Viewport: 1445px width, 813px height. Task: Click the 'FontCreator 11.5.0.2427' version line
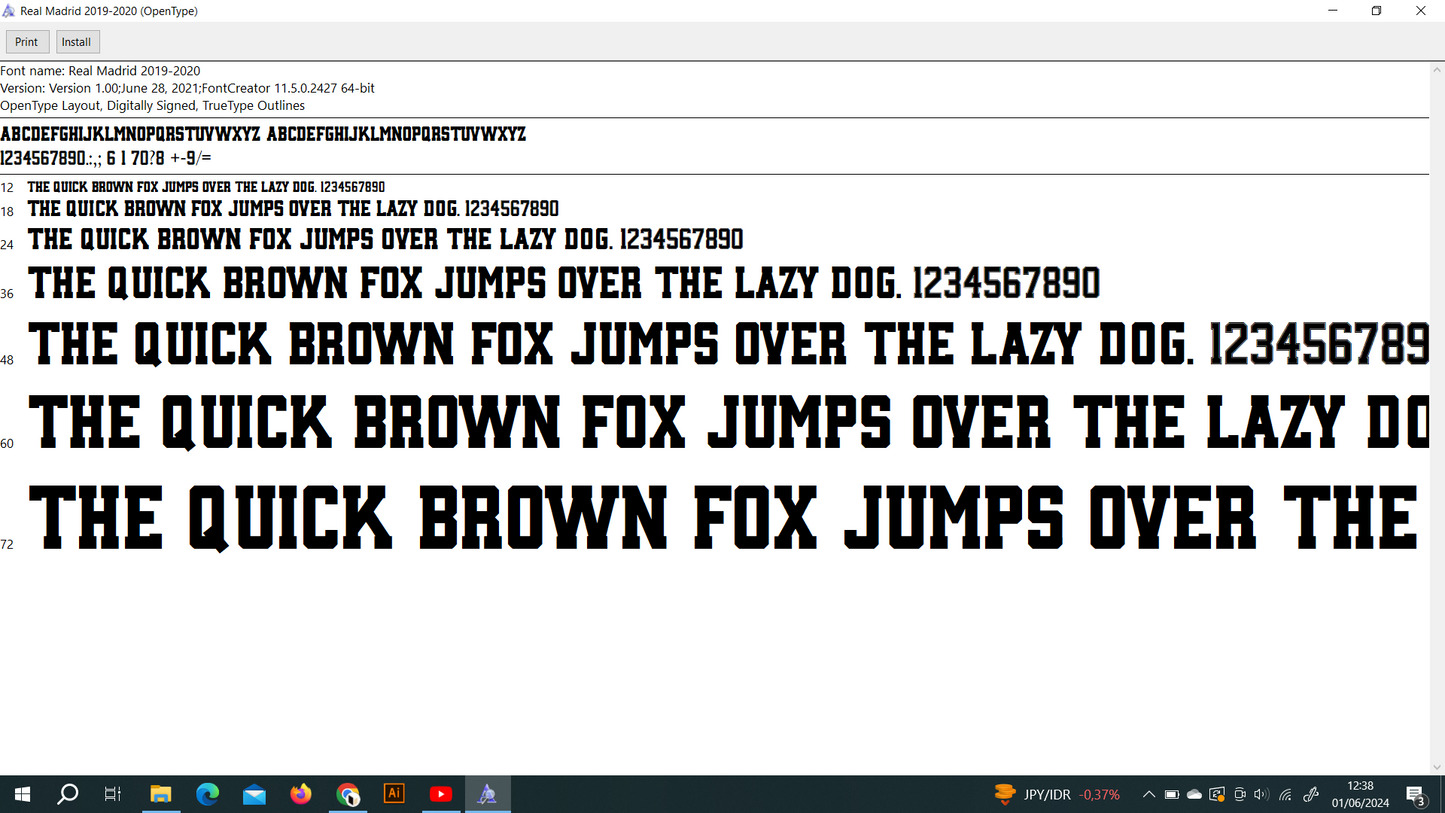point(187,88)
